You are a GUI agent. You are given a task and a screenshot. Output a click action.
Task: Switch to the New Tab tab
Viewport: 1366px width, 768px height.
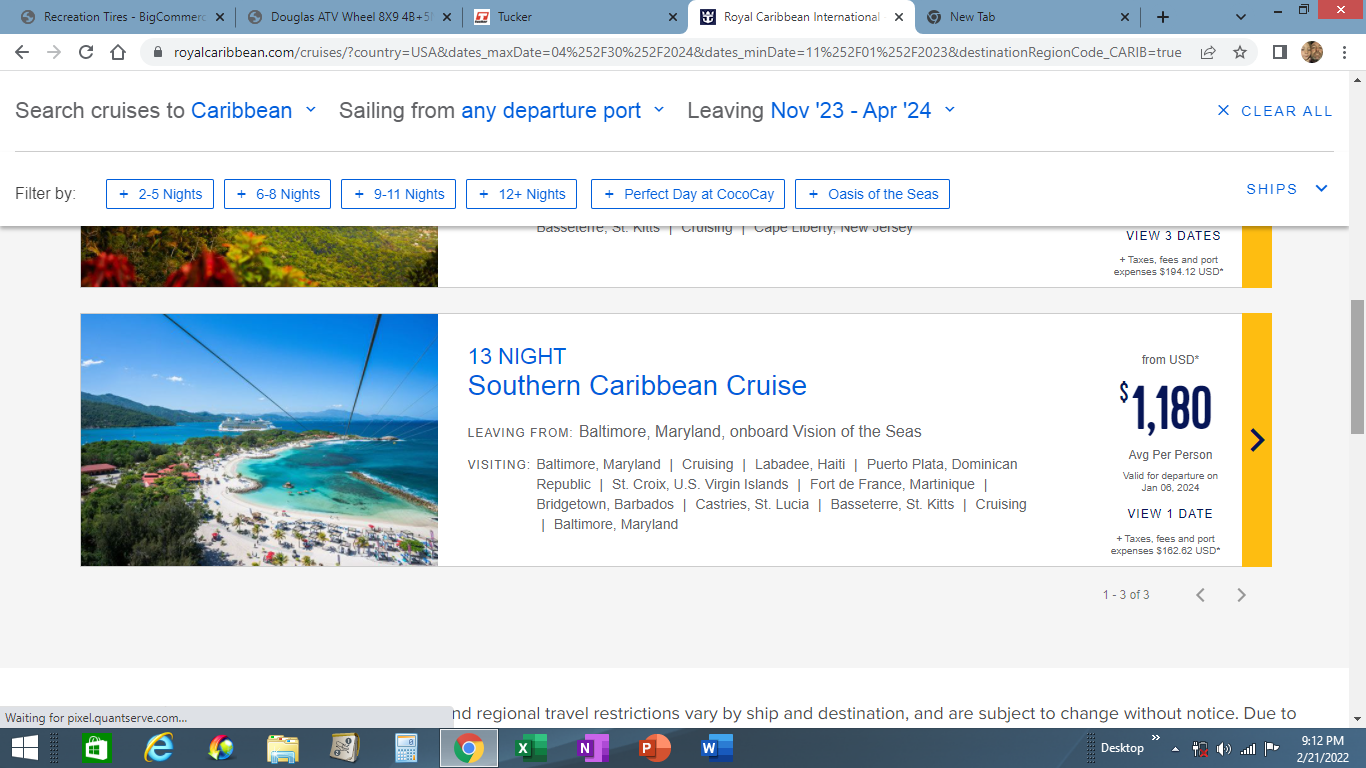(1028, 17)
